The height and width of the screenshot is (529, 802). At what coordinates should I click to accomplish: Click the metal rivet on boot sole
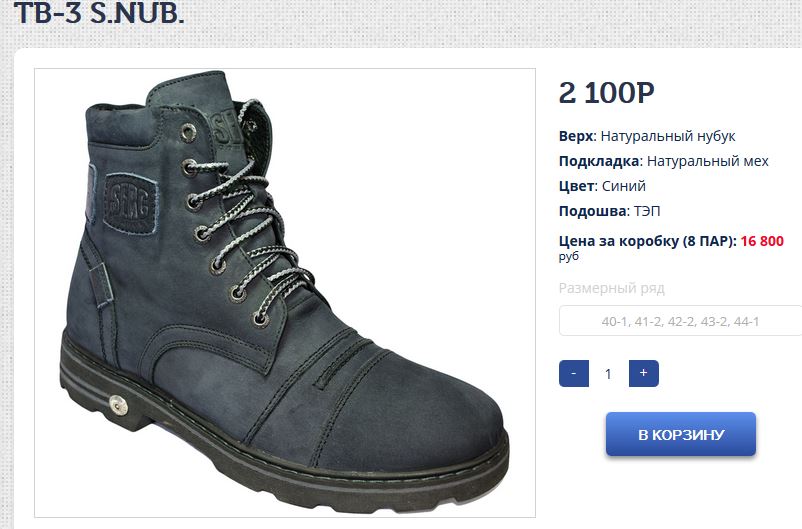pyautogui.click(x=119, y=406)
